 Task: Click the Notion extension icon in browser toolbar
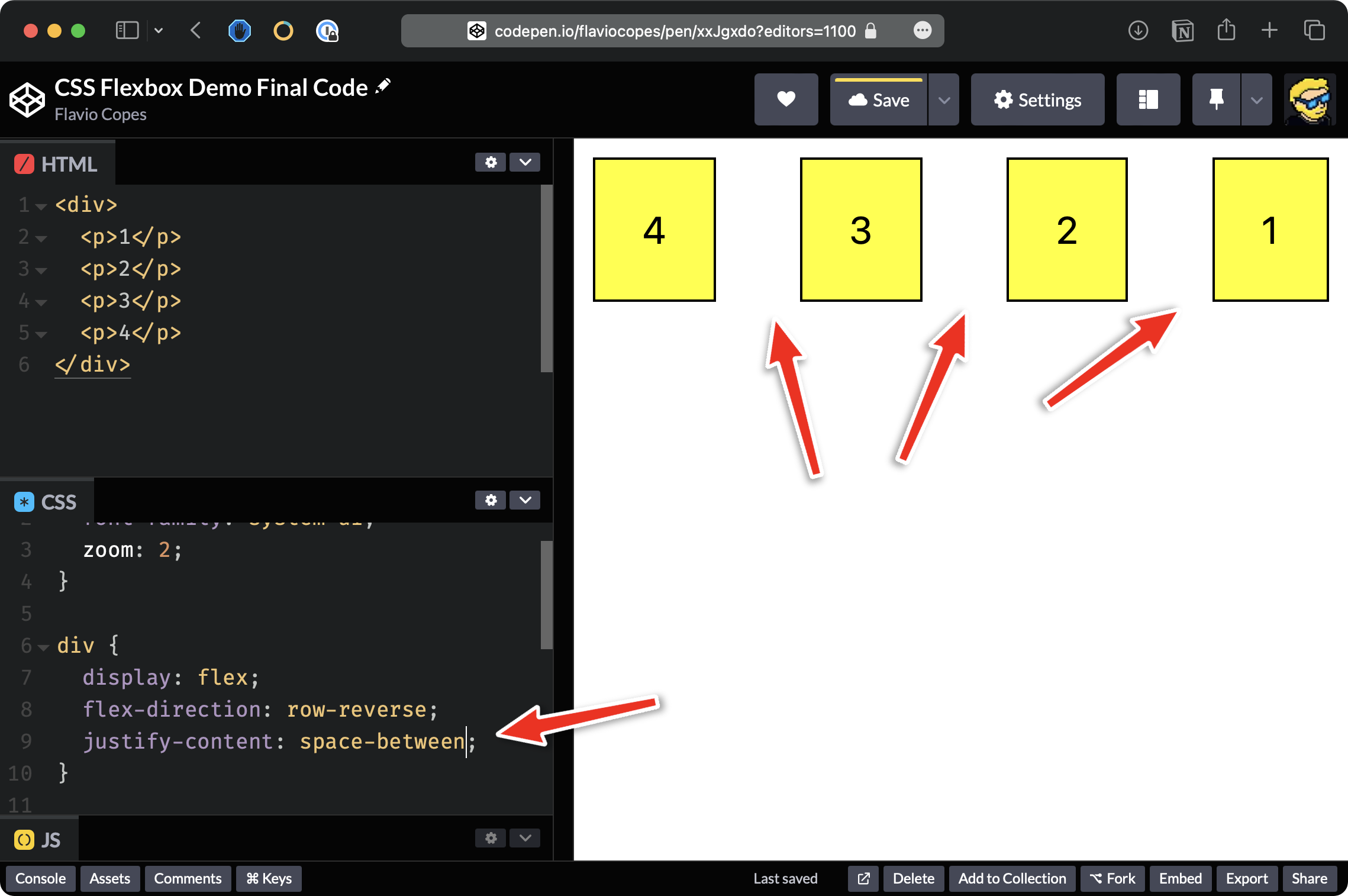1182,31
